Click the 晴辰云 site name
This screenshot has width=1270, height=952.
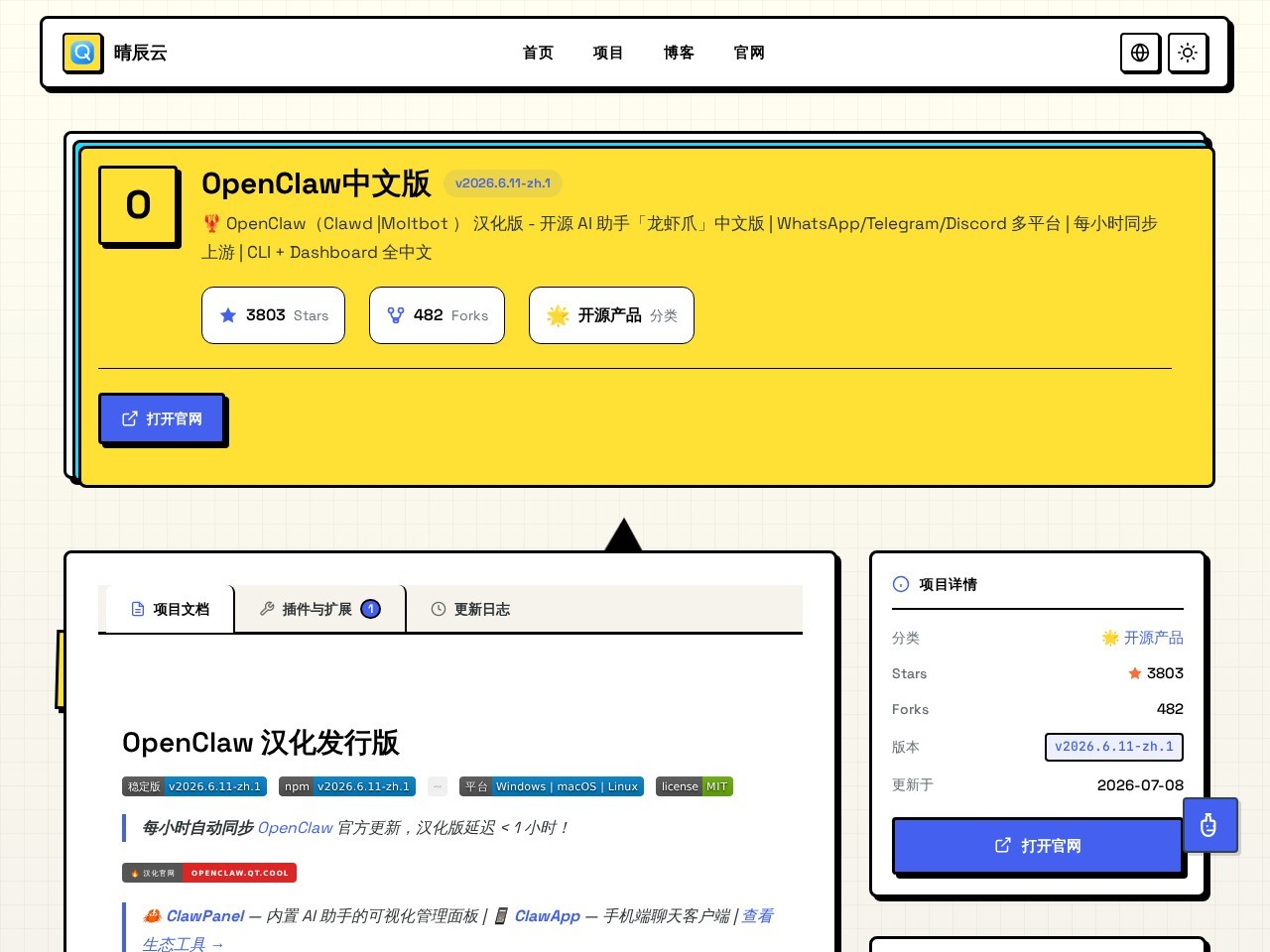coord(140,53)
